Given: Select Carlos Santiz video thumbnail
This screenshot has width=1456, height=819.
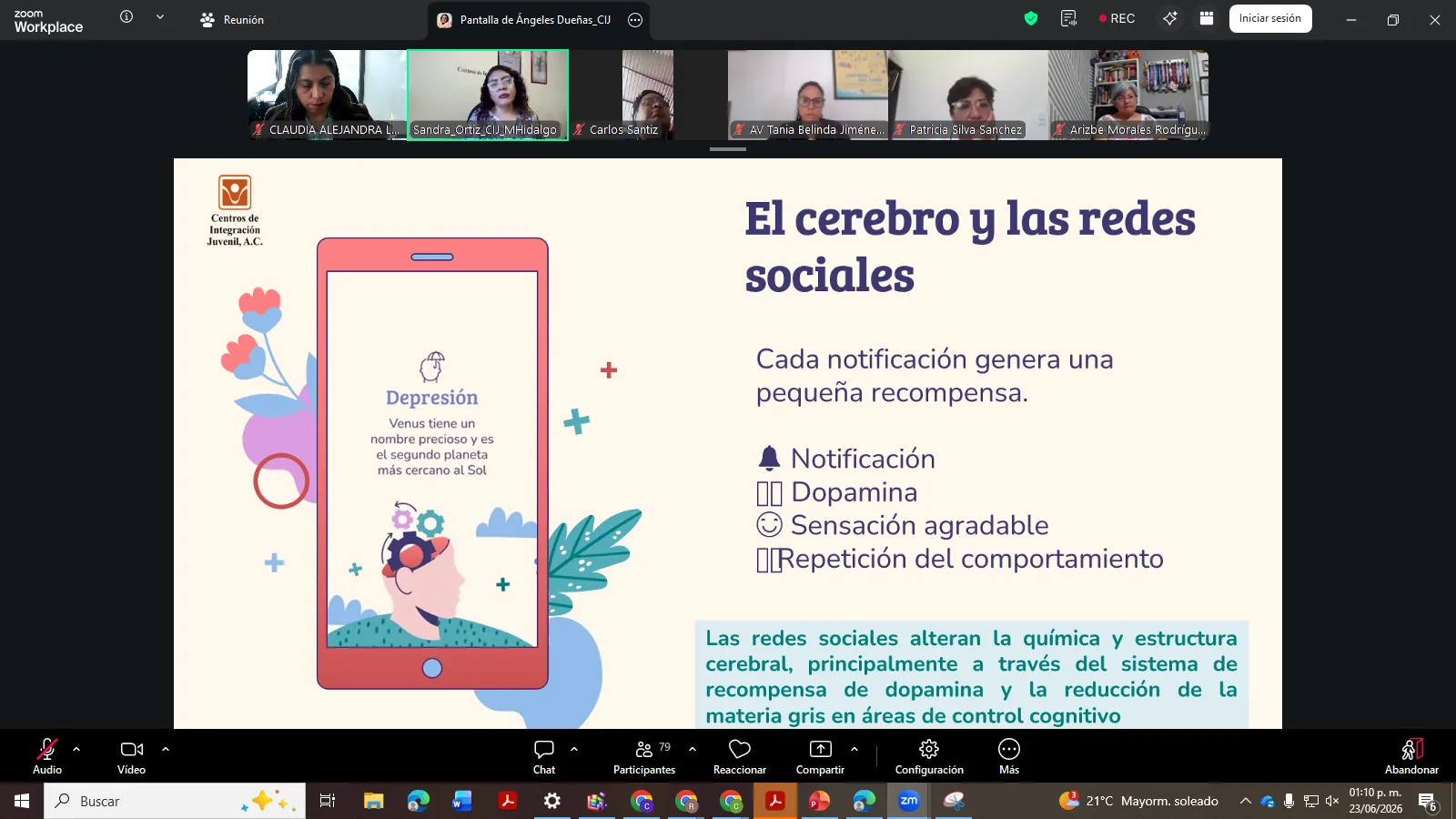Looking at the screenshot, I should [648, 95].
